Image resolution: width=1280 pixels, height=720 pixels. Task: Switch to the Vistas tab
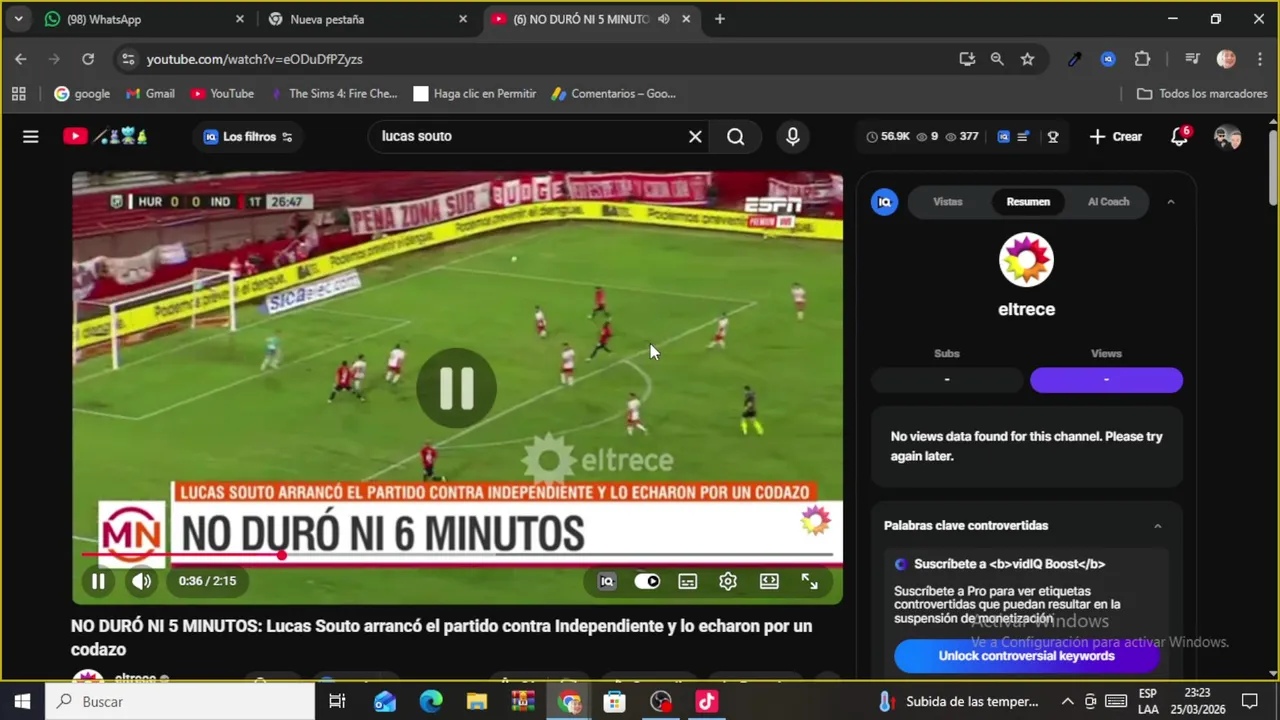coord(948,202)
